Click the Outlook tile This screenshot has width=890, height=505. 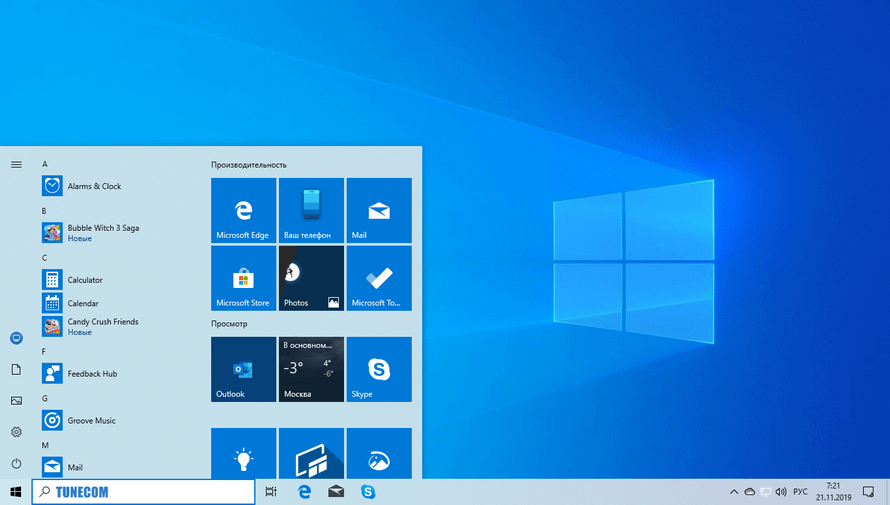243,369
